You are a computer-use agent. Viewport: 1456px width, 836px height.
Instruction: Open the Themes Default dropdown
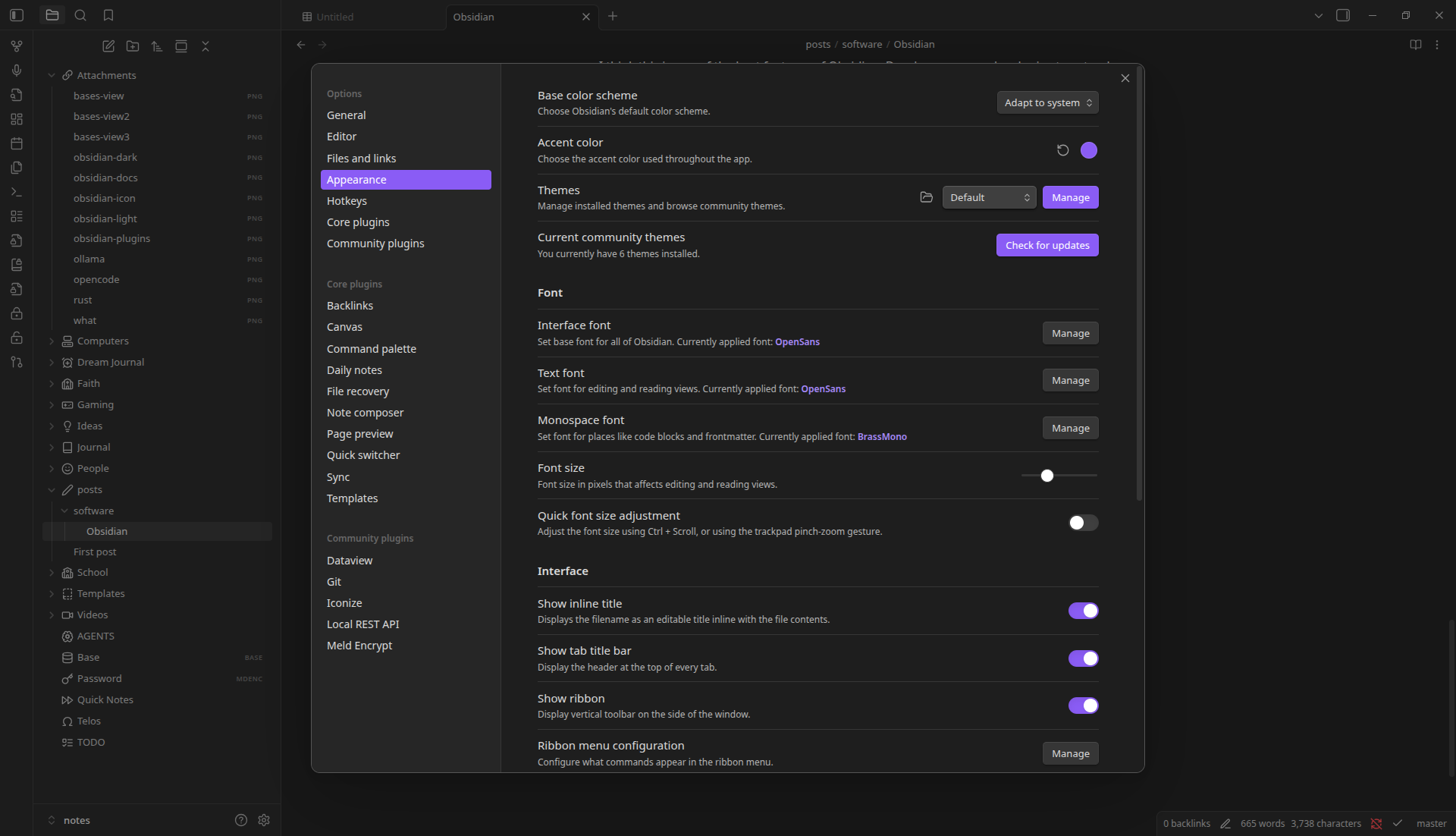989,197
